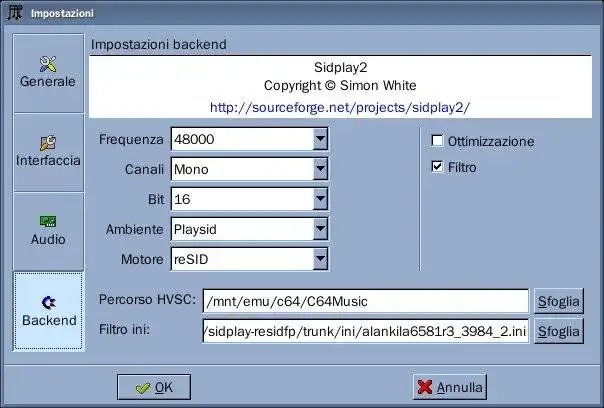The height and width of the screenshot is (408, 604).
Task: Click the Generale tools icon
Action: tap(48, 64)
